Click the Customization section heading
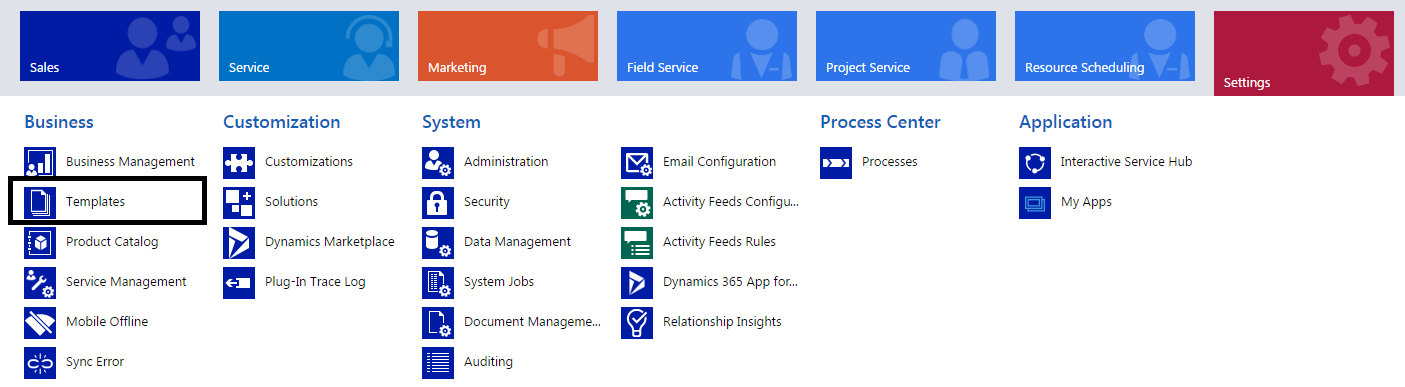Viewport: 1405px width, 387px height. point(282,122)
